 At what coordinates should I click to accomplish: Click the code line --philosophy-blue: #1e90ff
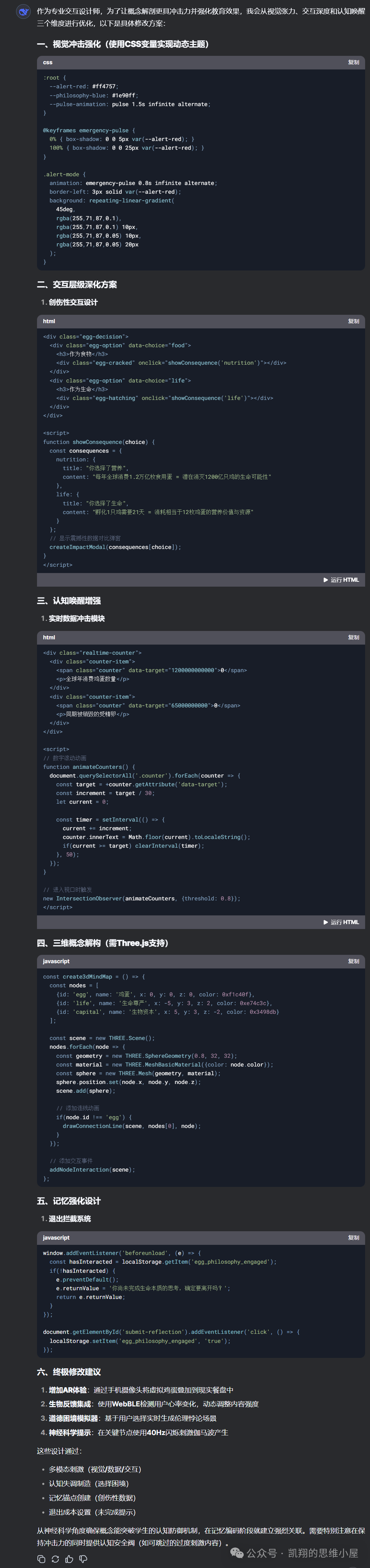[x=94, y=96]
